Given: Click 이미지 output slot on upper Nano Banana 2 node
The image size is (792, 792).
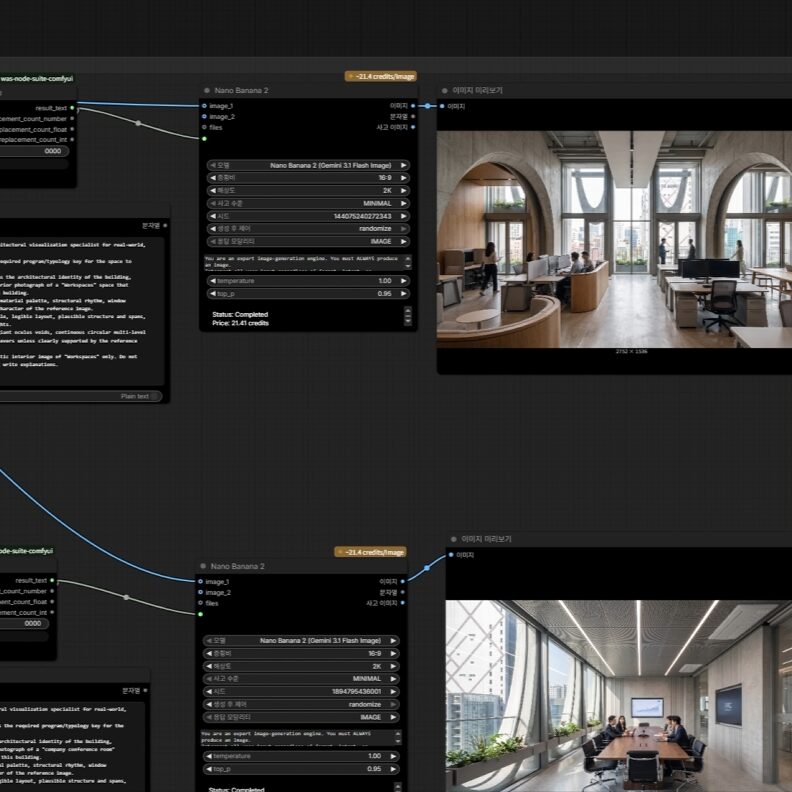Looking at the screenshot, I should pos(413,106).
